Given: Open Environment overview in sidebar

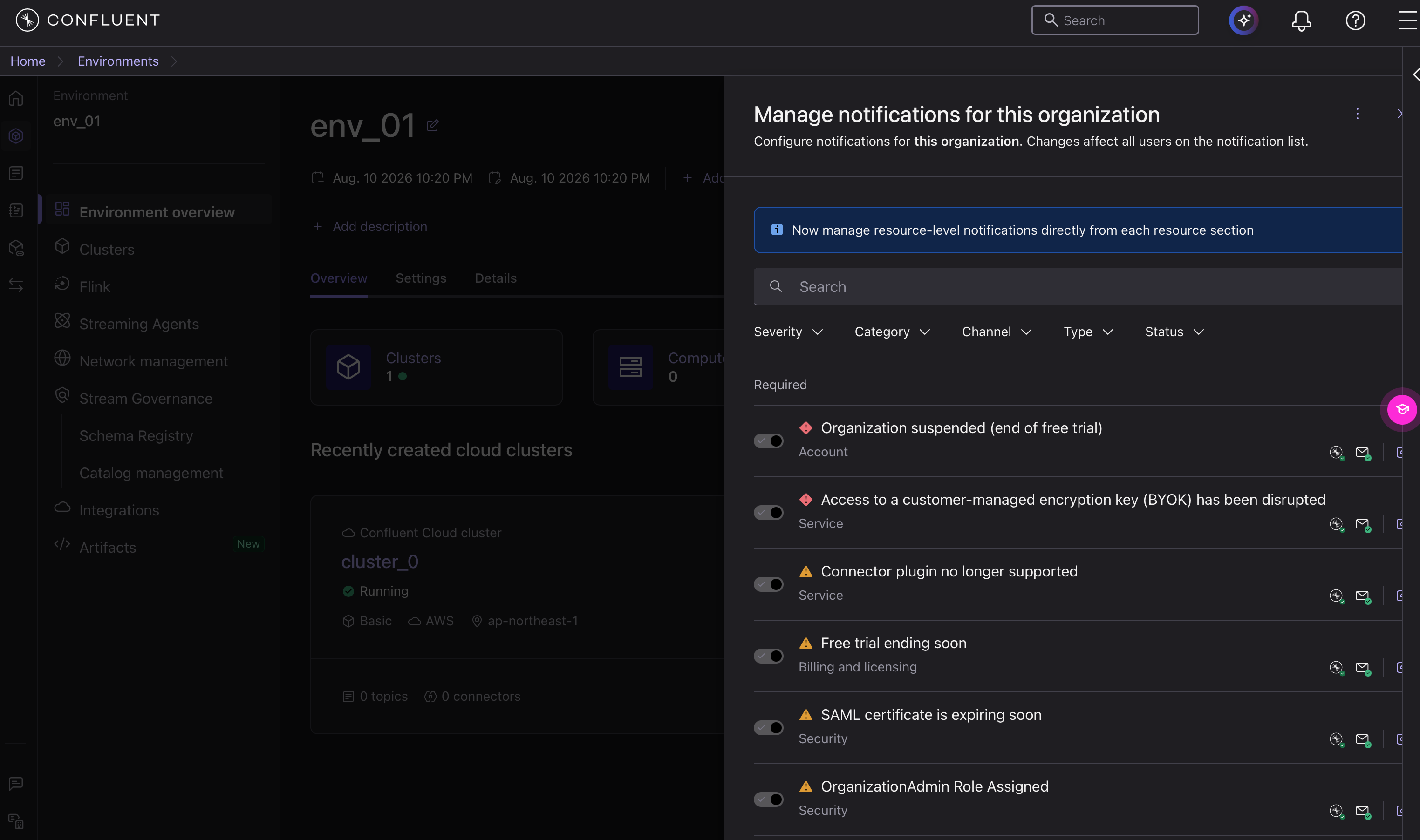Looking at the screenshot, I should tap(157, 212).
